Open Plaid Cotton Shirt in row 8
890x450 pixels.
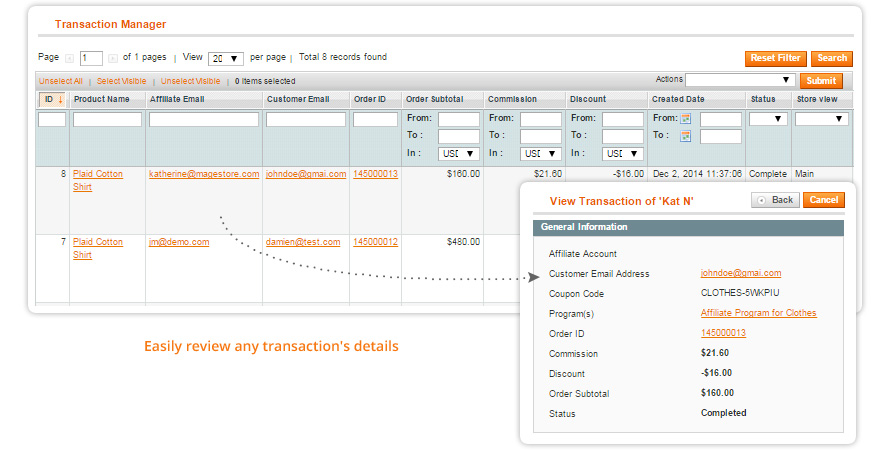[98, 180]
